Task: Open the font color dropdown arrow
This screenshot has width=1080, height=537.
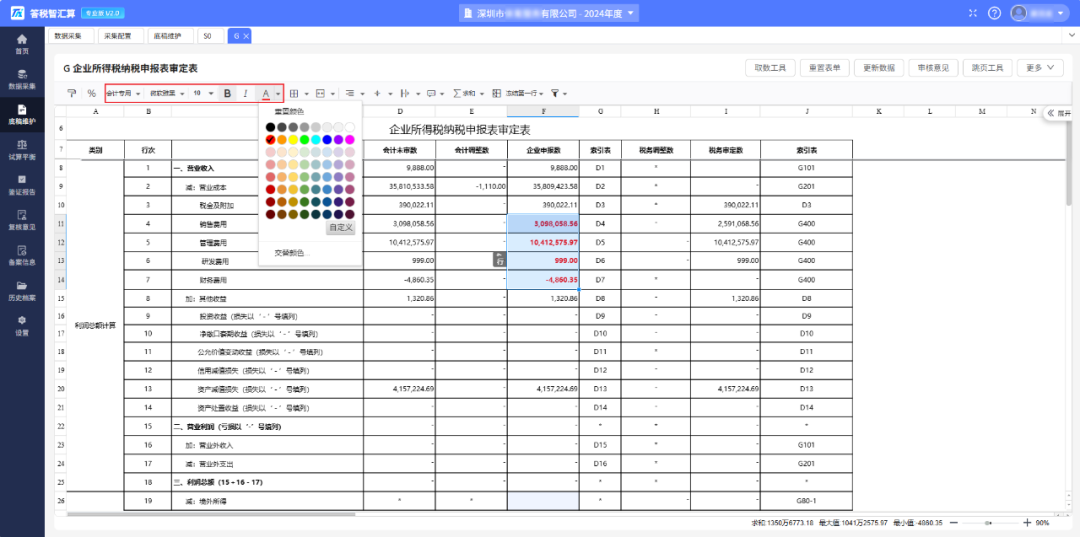Action: click(x=278, y=94)
